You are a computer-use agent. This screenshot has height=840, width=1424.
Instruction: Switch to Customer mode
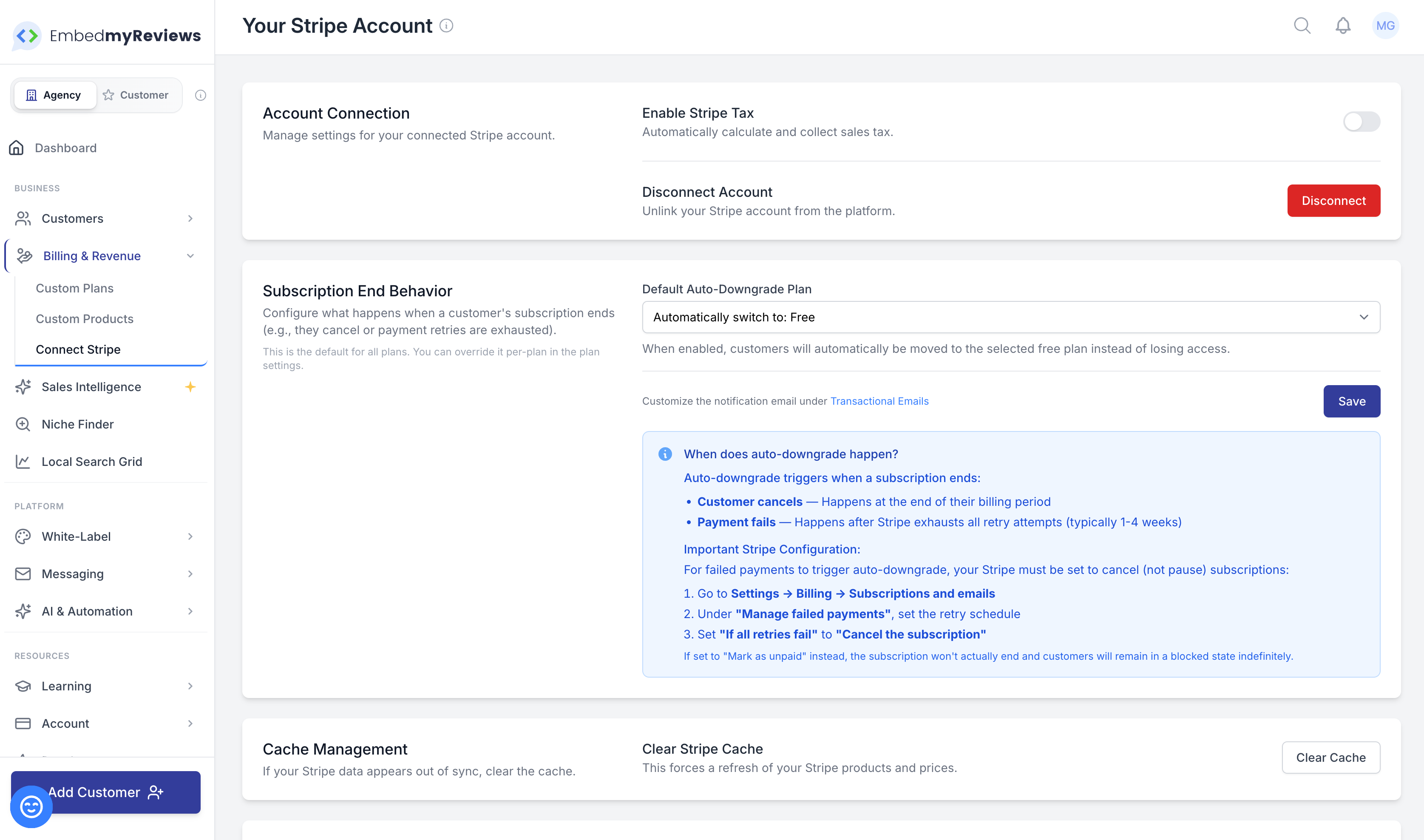pos(136,95)
